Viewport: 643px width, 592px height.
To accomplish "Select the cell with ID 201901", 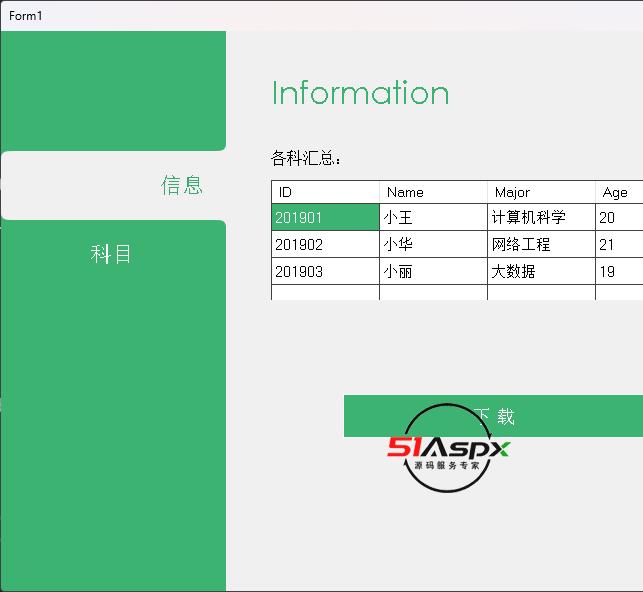I will [x=326, y=217].
